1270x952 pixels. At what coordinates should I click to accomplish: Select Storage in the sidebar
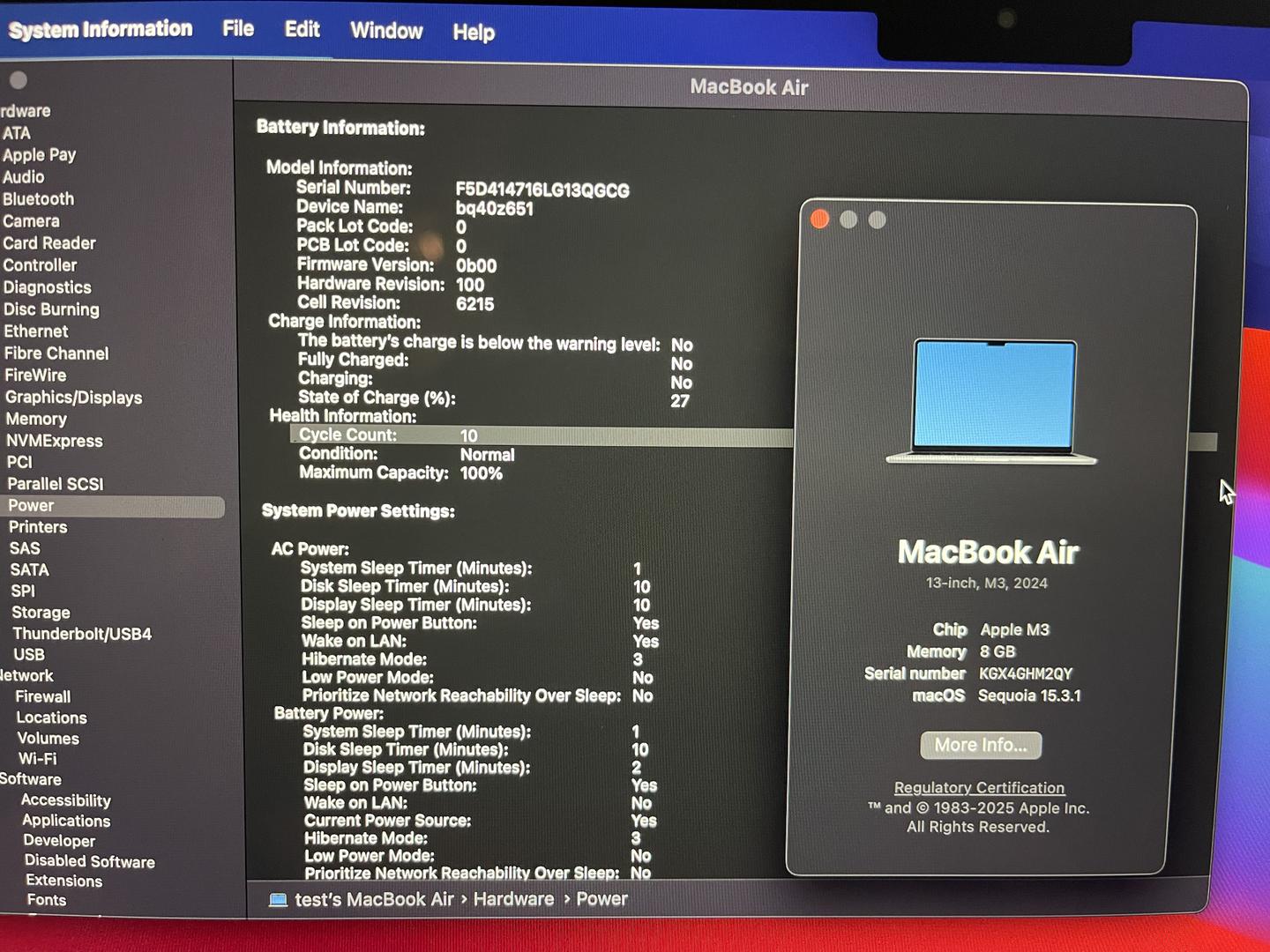click(x=41, y=613)
